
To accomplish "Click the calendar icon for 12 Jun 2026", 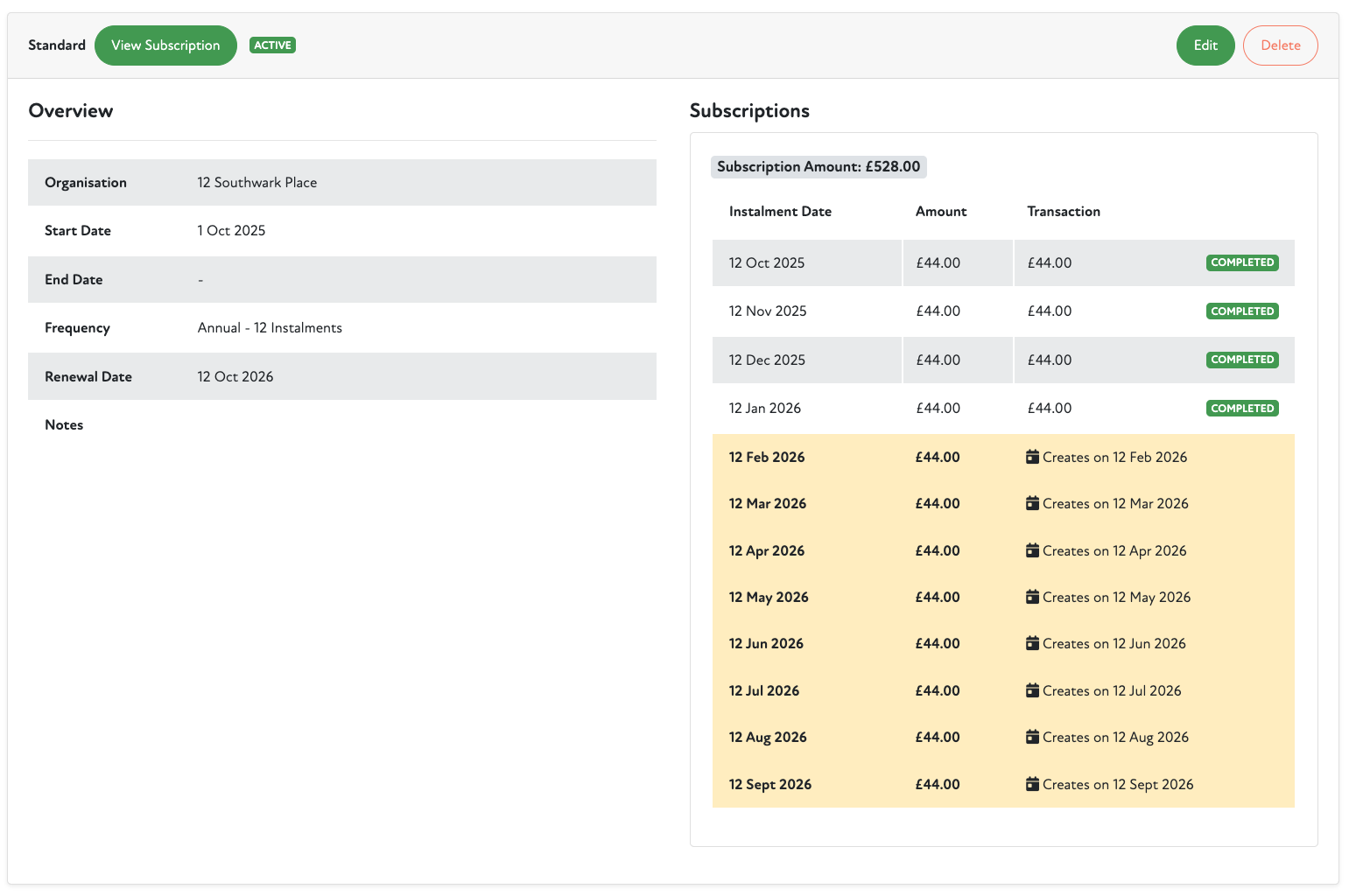I will pos(1032,643).
